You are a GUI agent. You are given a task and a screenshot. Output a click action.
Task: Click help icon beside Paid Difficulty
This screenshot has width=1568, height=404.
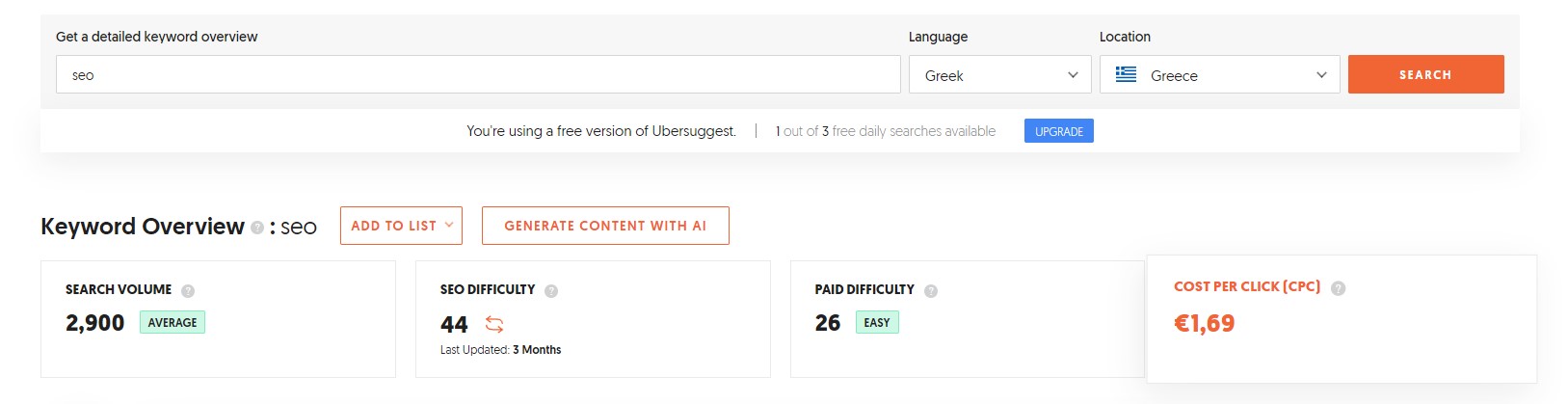coord(931,290)
